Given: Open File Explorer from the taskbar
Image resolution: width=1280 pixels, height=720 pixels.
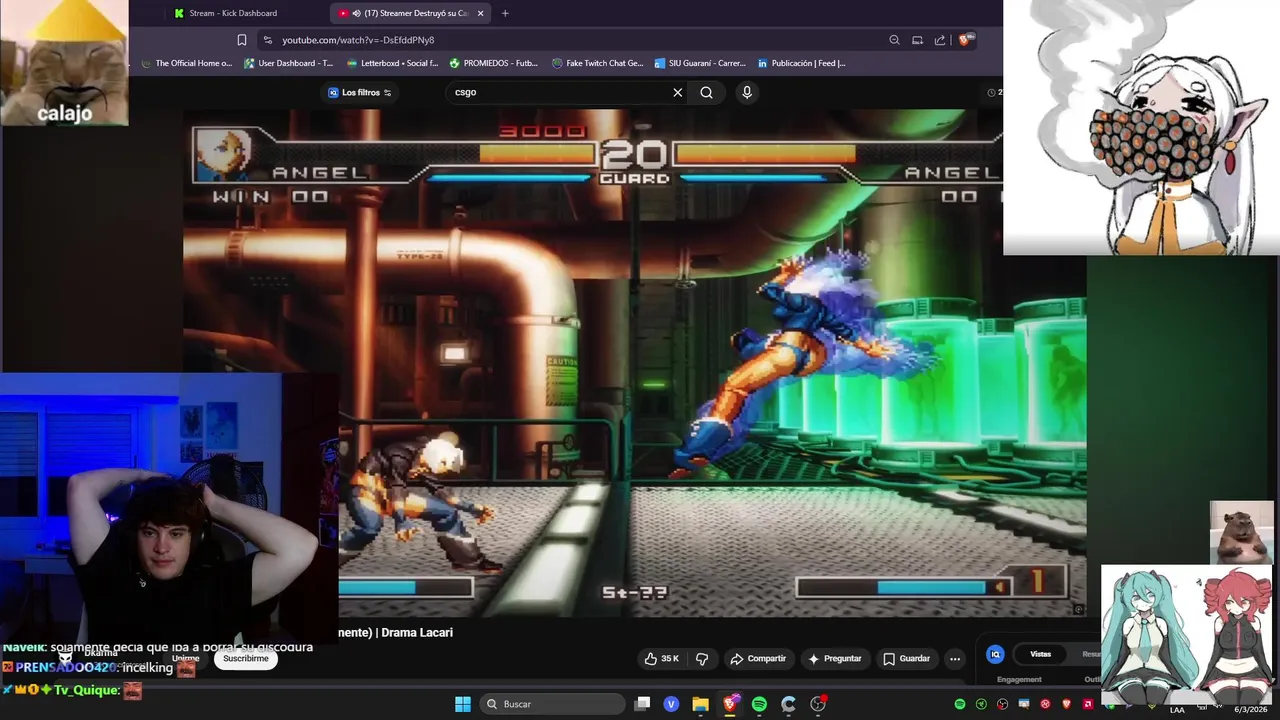Looking at the screenshot, I should pyautogui.click(x=700, y=704).
